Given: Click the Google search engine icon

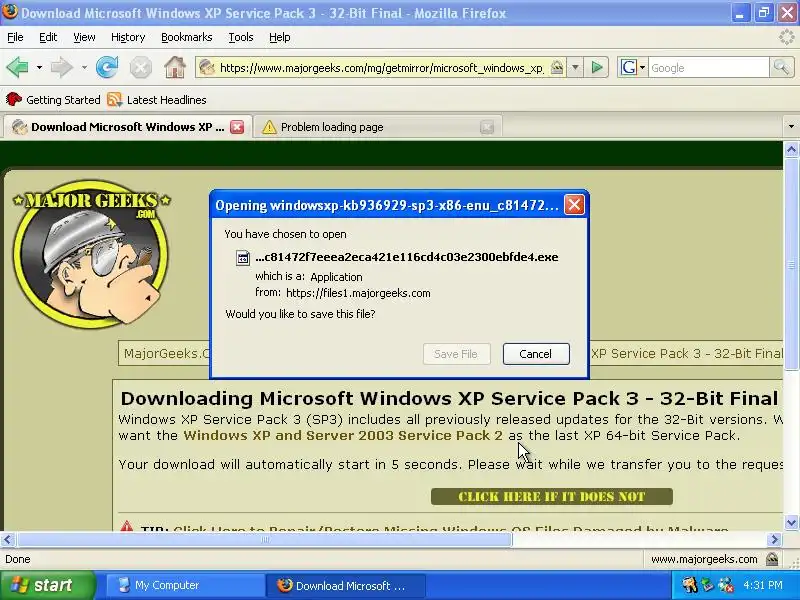Looking at the screenshot, I should coord(629,67).
